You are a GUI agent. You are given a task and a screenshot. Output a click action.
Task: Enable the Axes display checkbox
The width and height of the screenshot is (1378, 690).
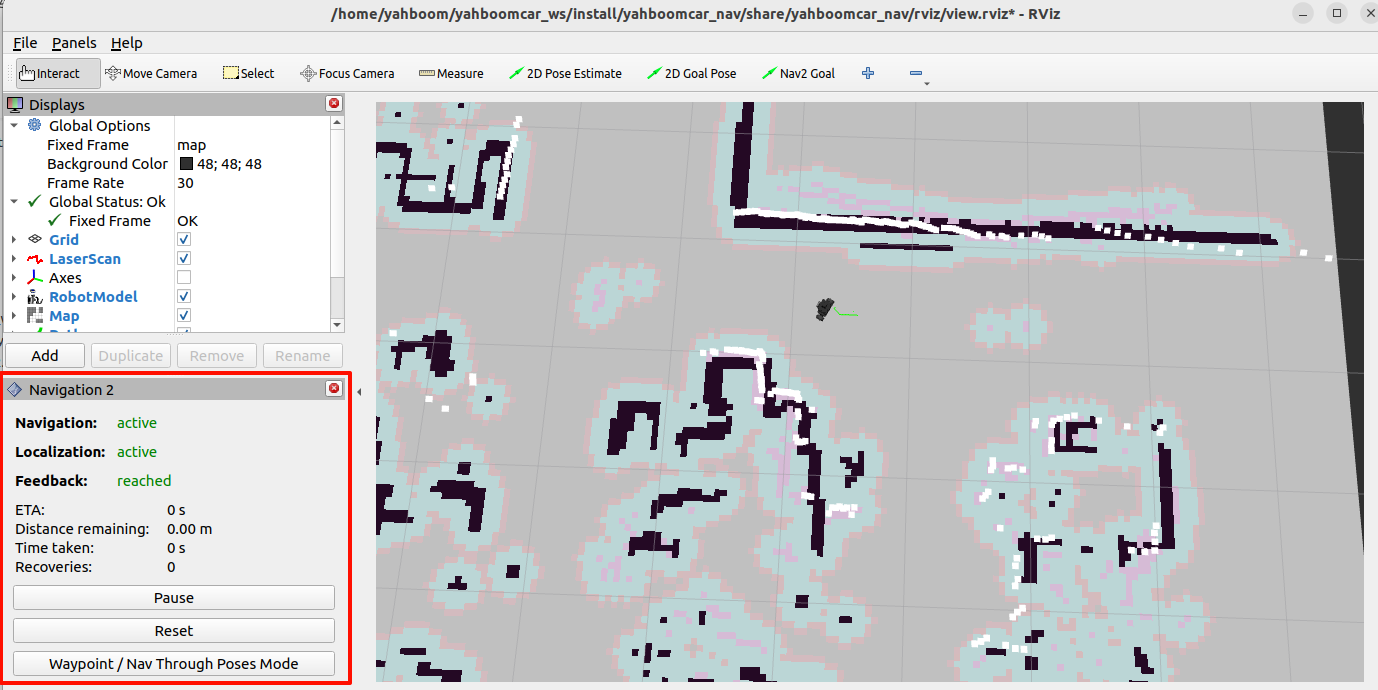click(x=184, y=277)
